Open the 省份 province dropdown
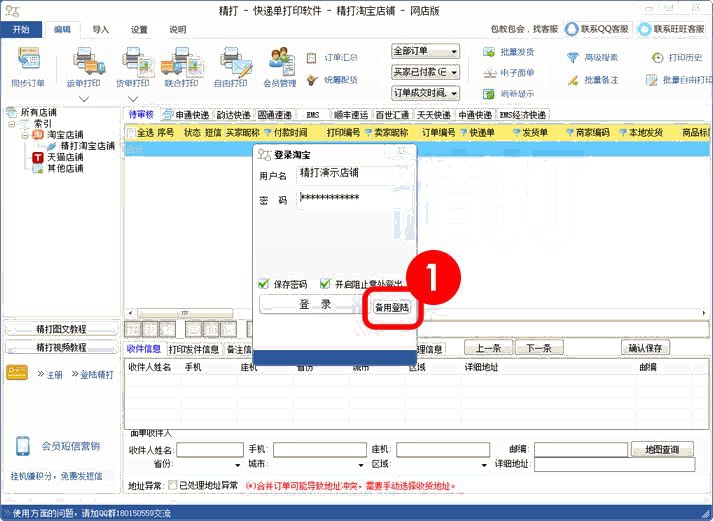The image size is (713, 521). 237,465
